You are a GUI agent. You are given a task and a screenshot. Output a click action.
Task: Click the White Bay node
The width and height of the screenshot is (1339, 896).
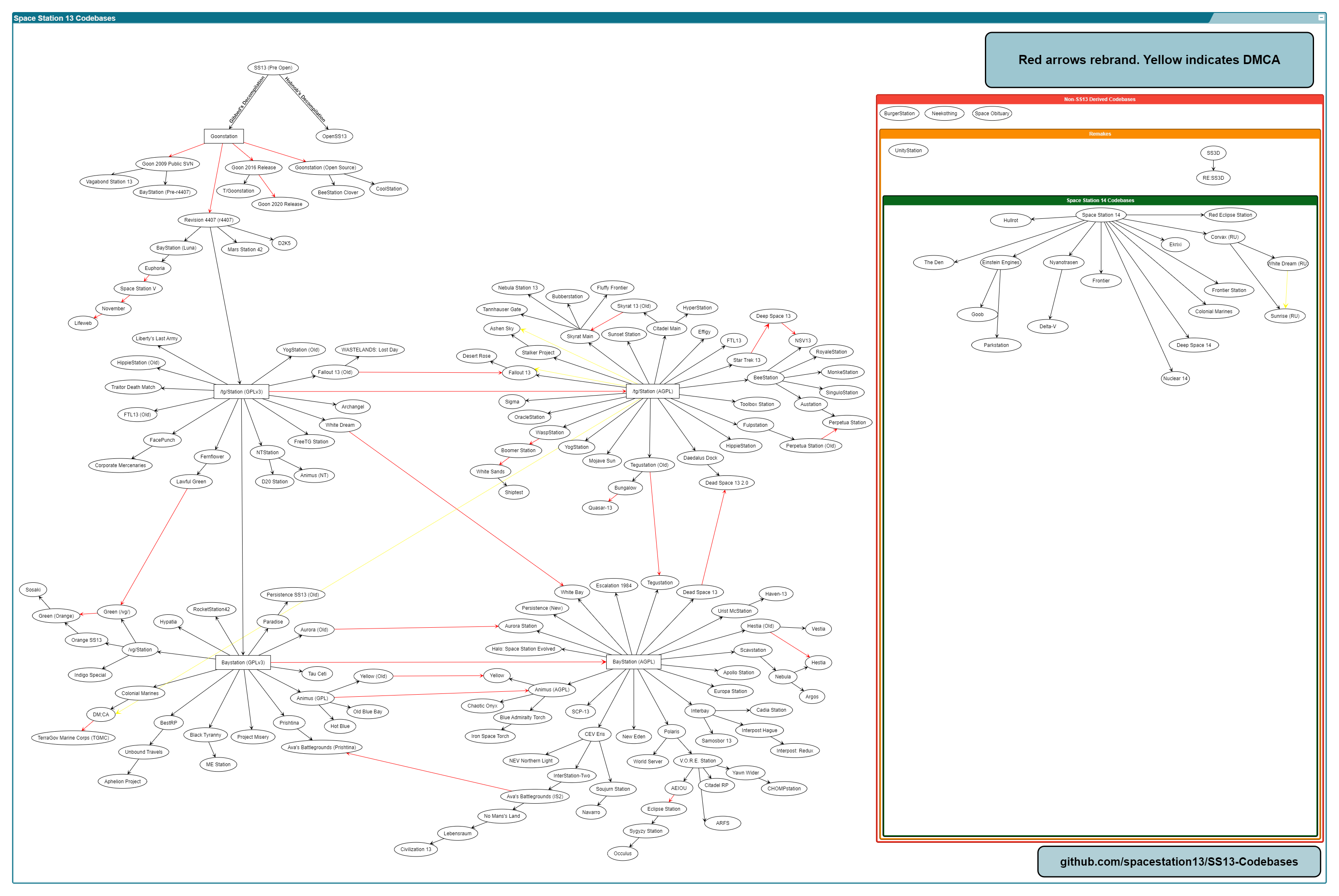571,593
